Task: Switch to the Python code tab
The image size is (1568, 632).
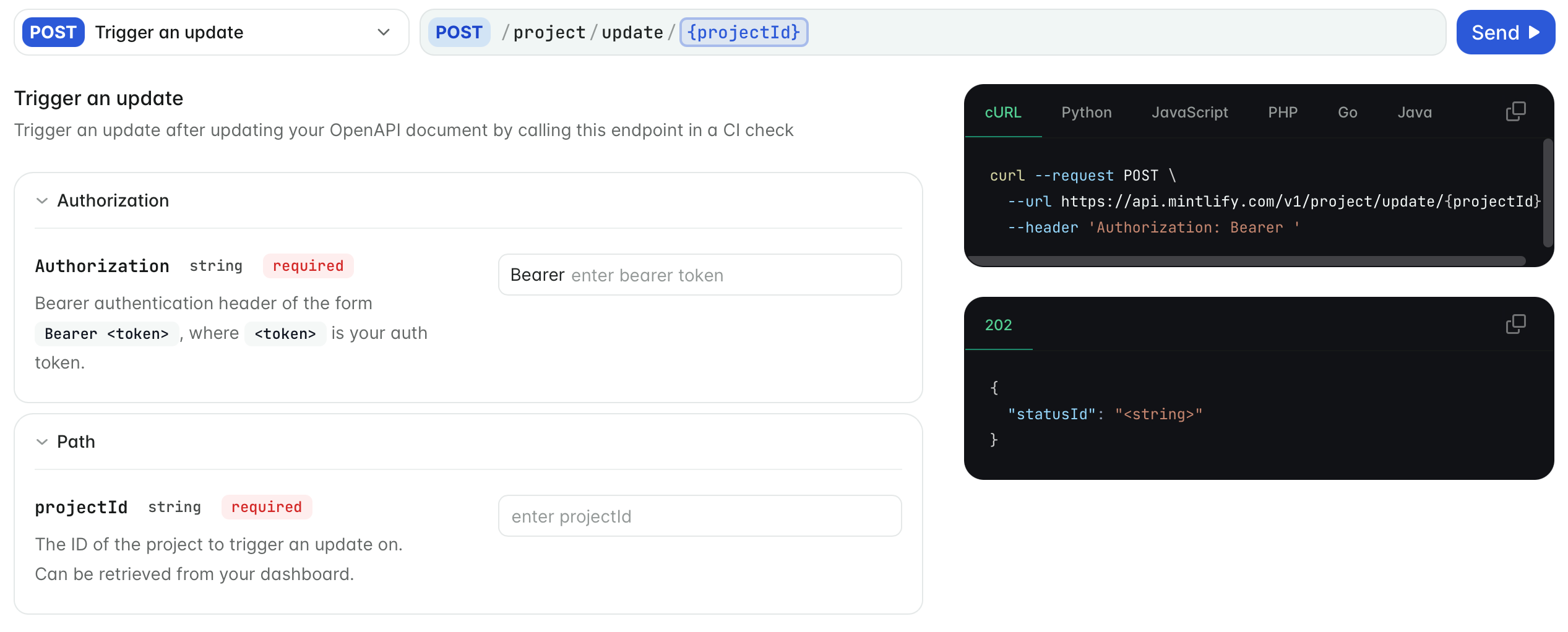Action: click(x=1086, y=112)
